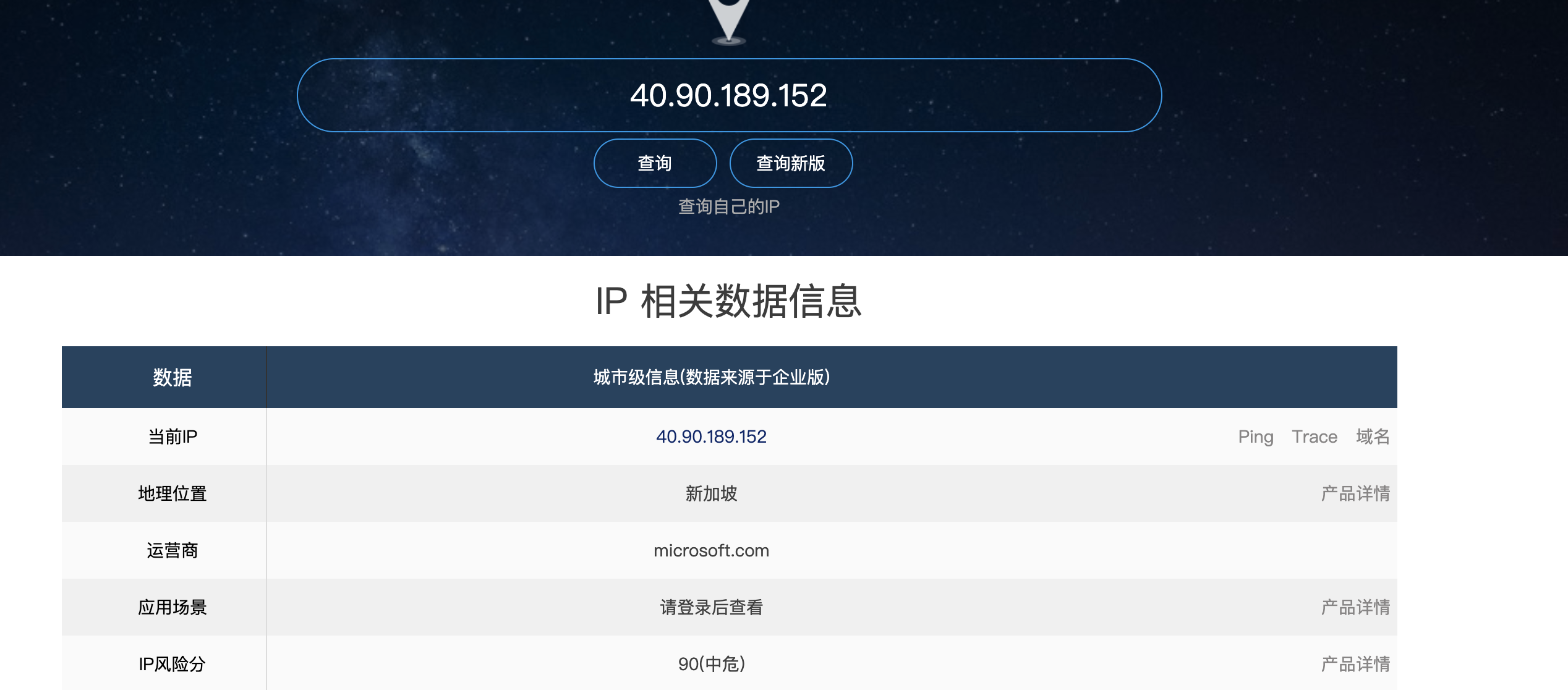Click the IP风险分 row label
This screenshot has height=690, width=1568.
(173, 664)
